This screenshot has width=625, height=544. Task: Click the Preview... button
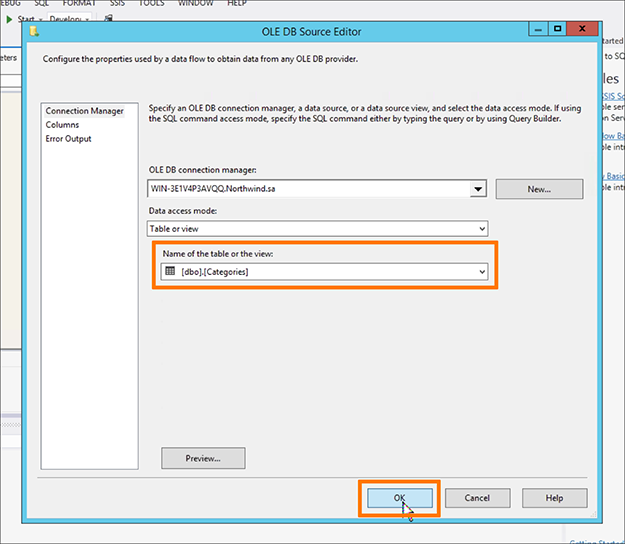pos(203,458)
